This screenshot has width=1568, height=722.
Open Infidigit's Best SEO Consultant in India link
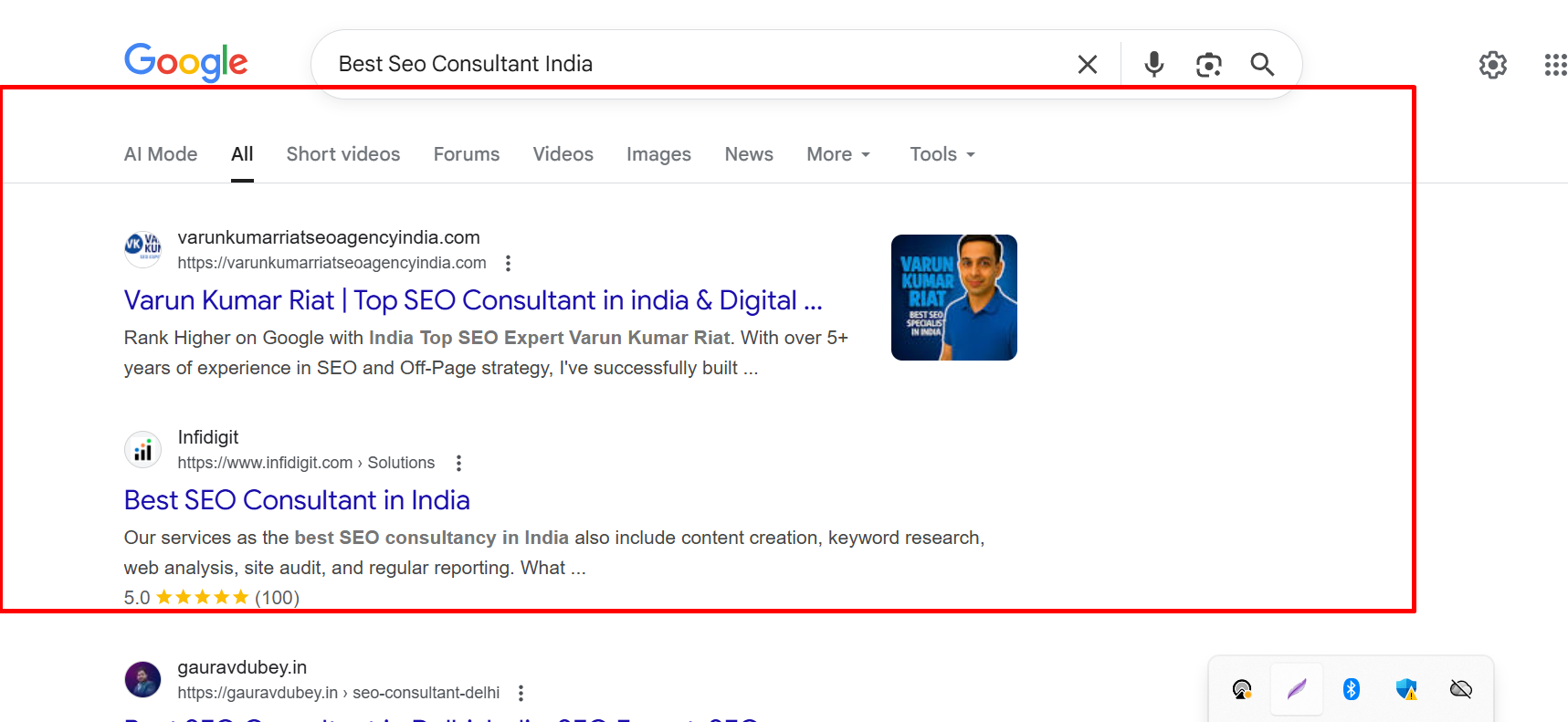(297, 500)
